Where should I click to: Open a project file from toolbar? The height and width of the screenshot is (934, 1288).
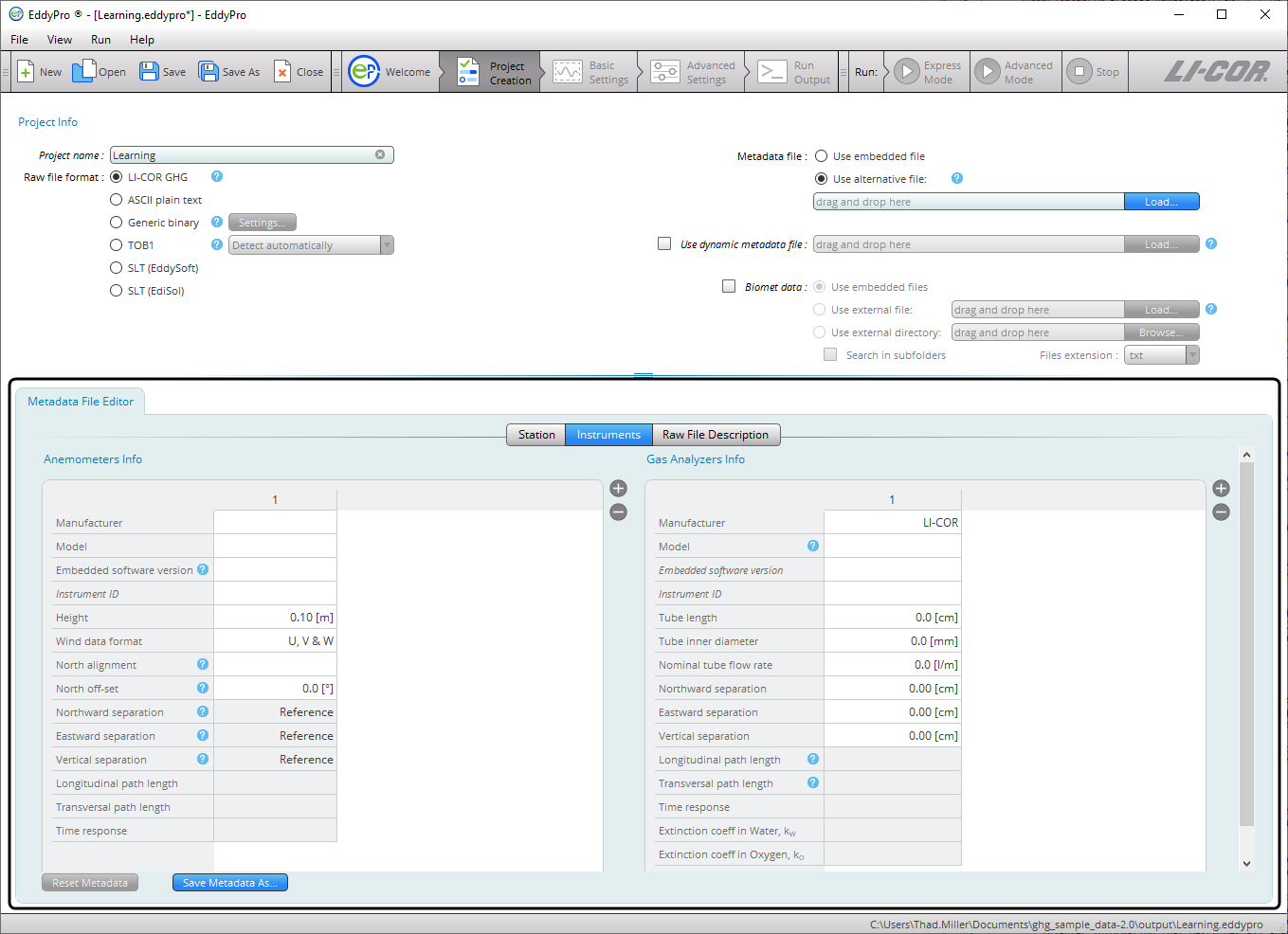point(99,72)
